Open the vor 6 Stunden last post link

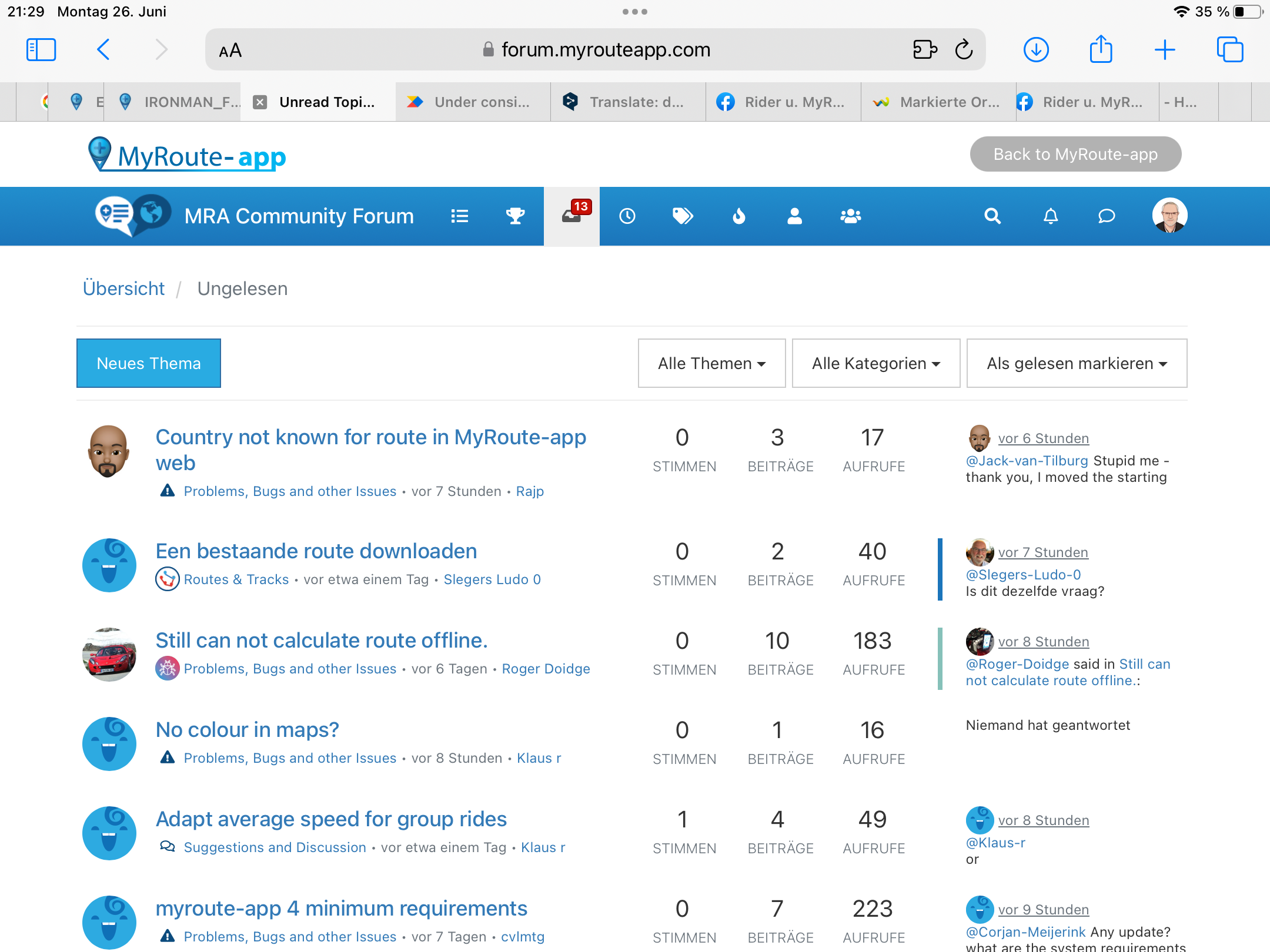pyautogui.click(x=1044, y=438)
